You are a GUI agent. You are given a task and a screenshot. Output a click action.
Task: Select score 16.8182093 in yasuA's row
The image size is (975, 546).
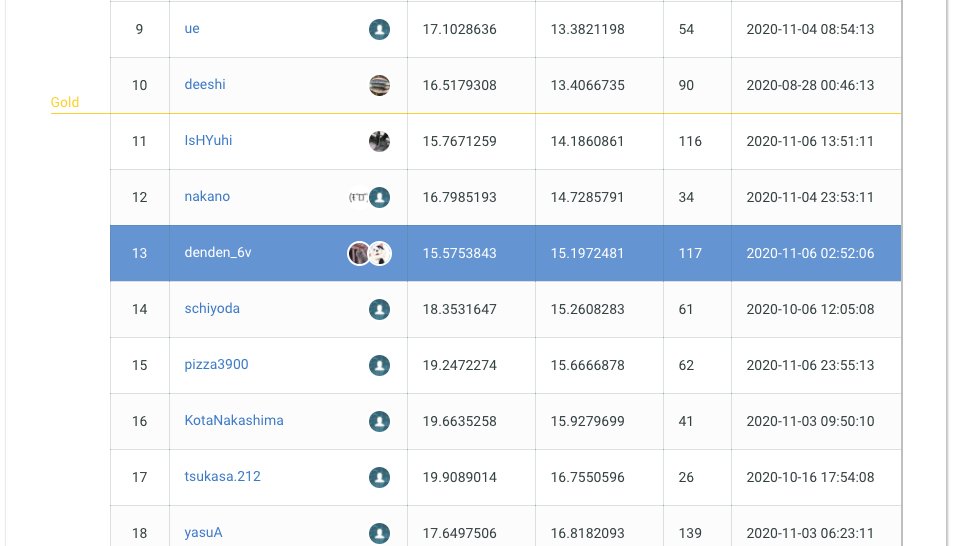pyautogui.click(x=588, y=533)
